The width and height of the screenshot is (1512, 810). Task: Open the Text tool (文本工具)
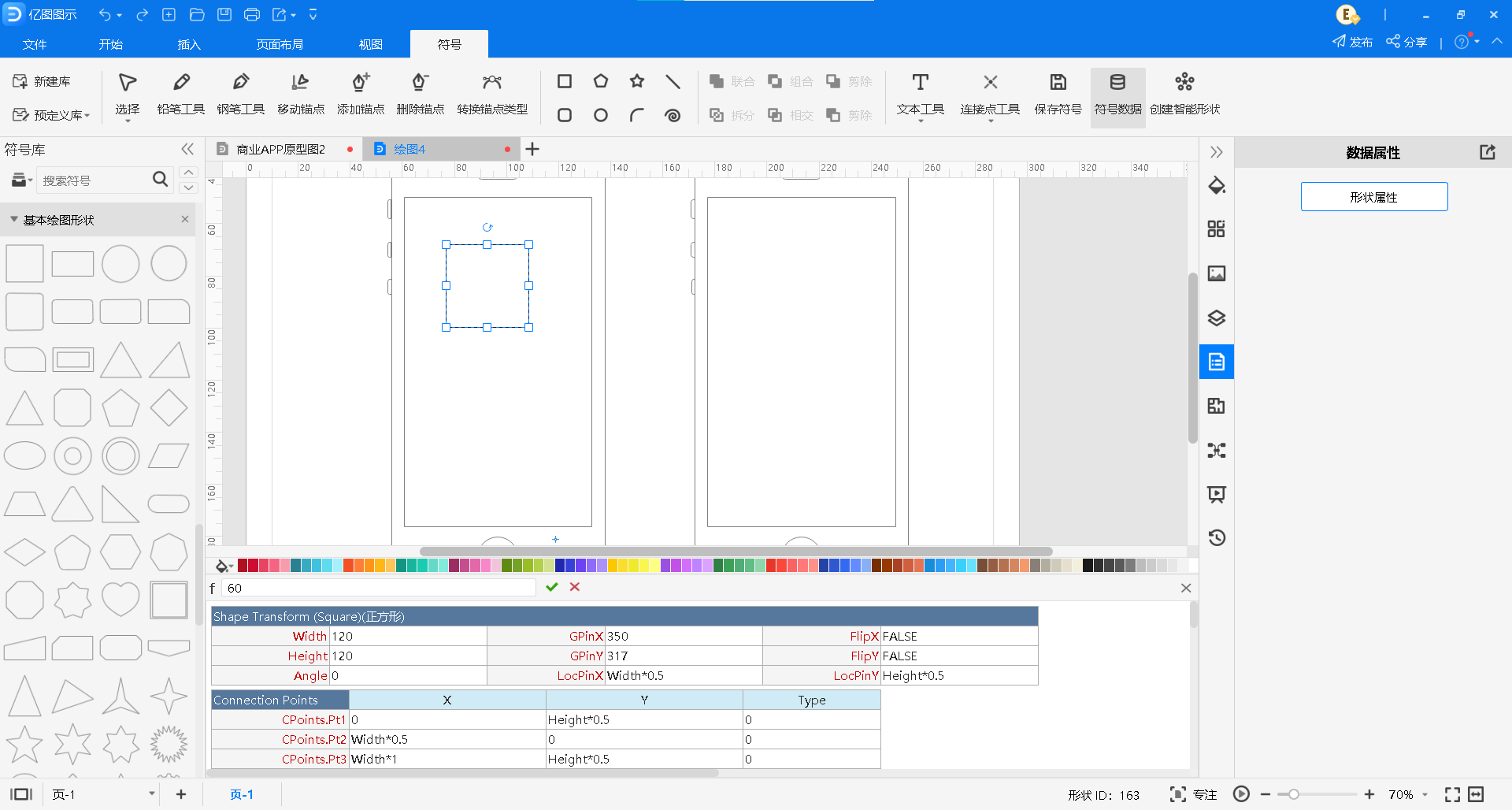pos(921,95)
